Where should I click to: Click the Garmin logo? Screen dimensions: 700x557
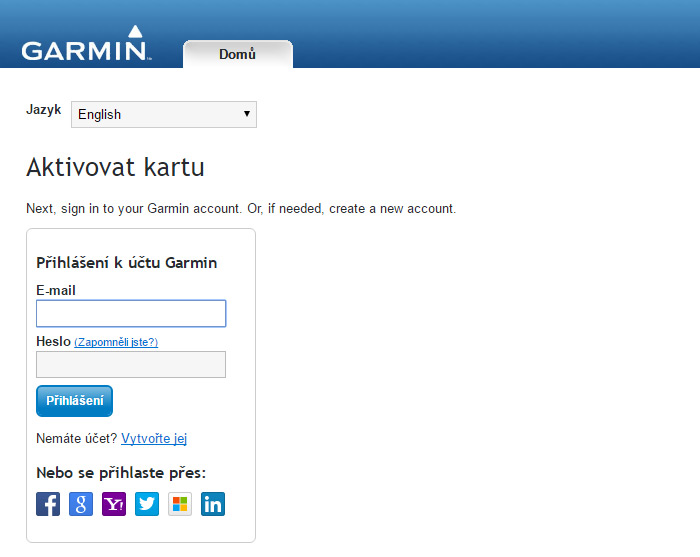click(x=86, y=43)
